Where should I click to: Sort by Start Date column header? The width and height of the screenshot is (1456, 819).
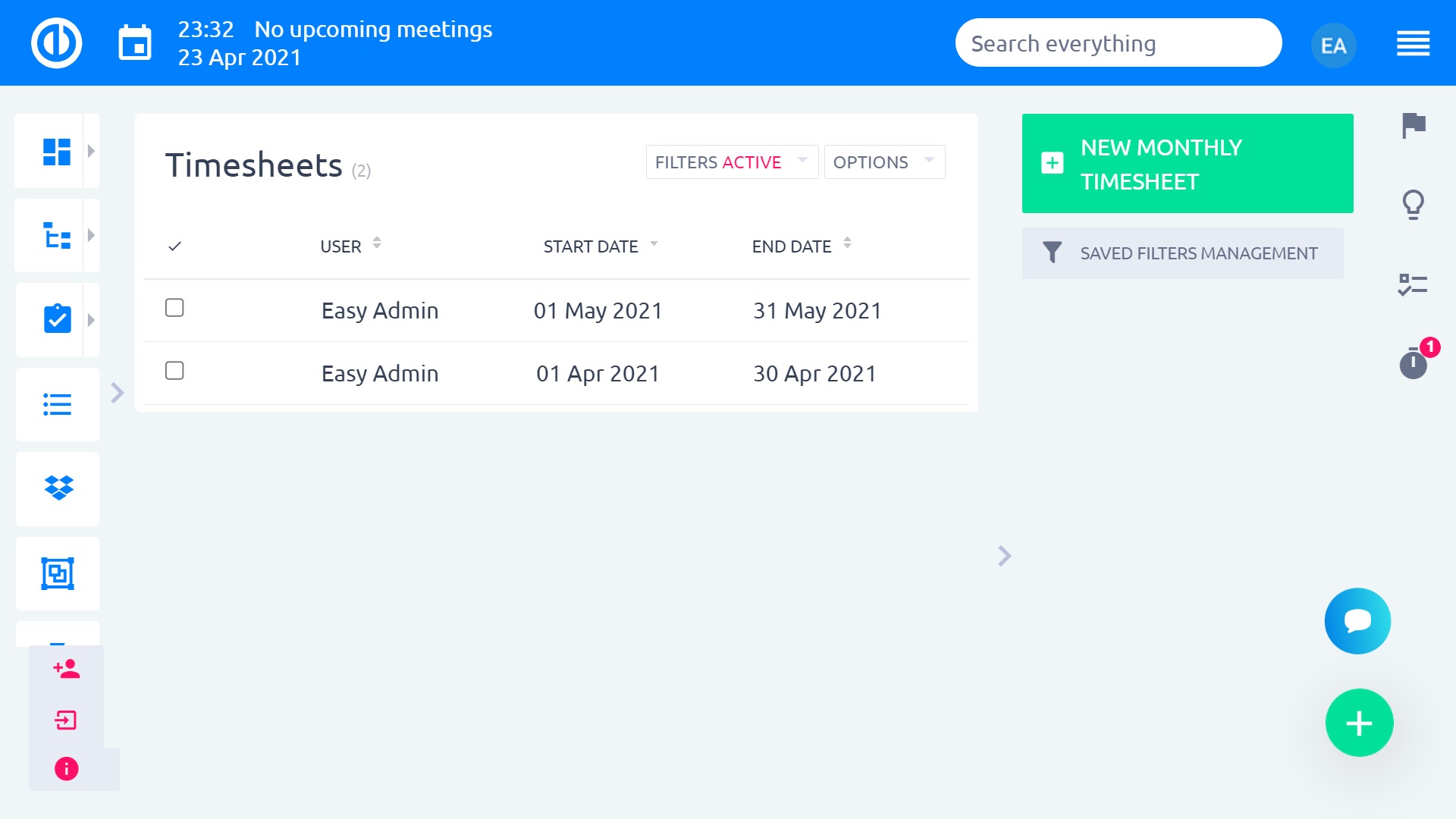591,246
